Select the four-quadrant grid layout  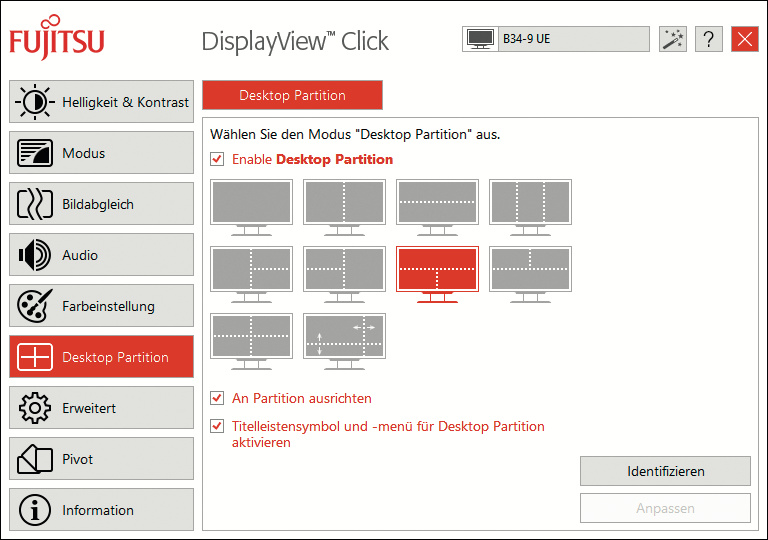coord(251,341)
